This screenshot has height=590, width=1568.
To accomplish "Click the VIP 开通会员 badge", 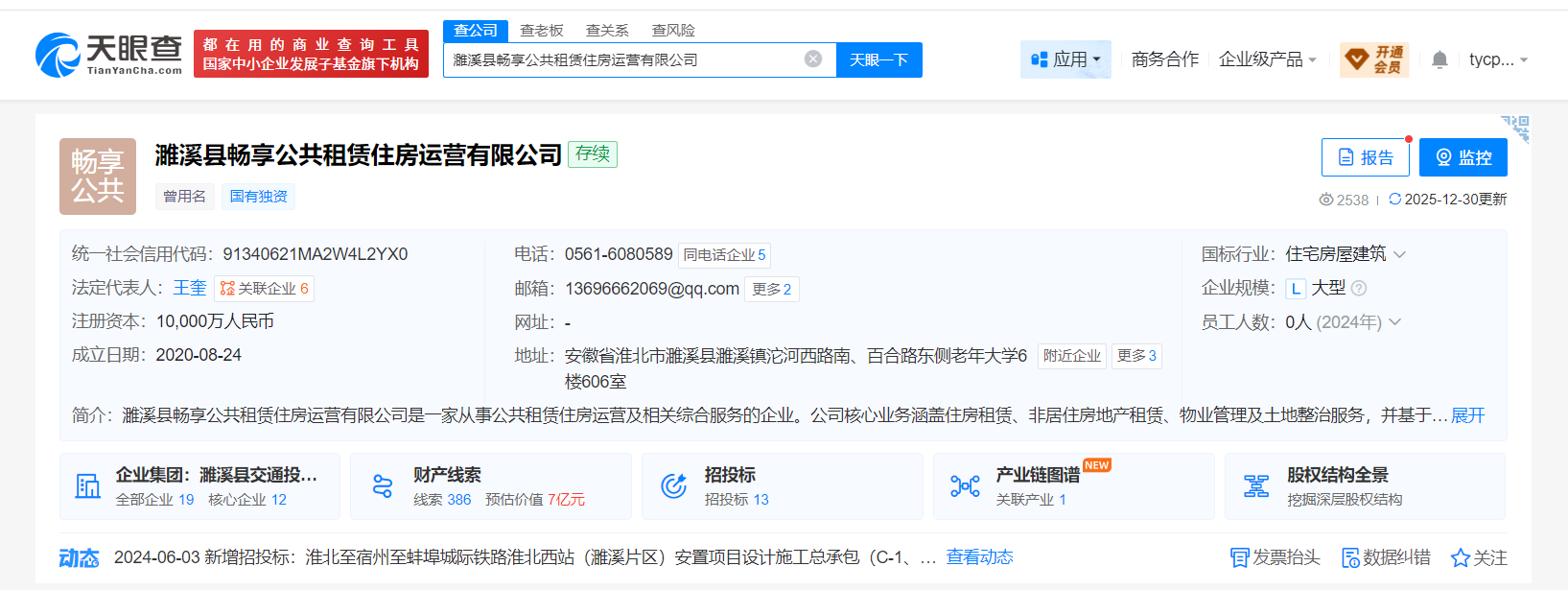I will pos(1374,59).
